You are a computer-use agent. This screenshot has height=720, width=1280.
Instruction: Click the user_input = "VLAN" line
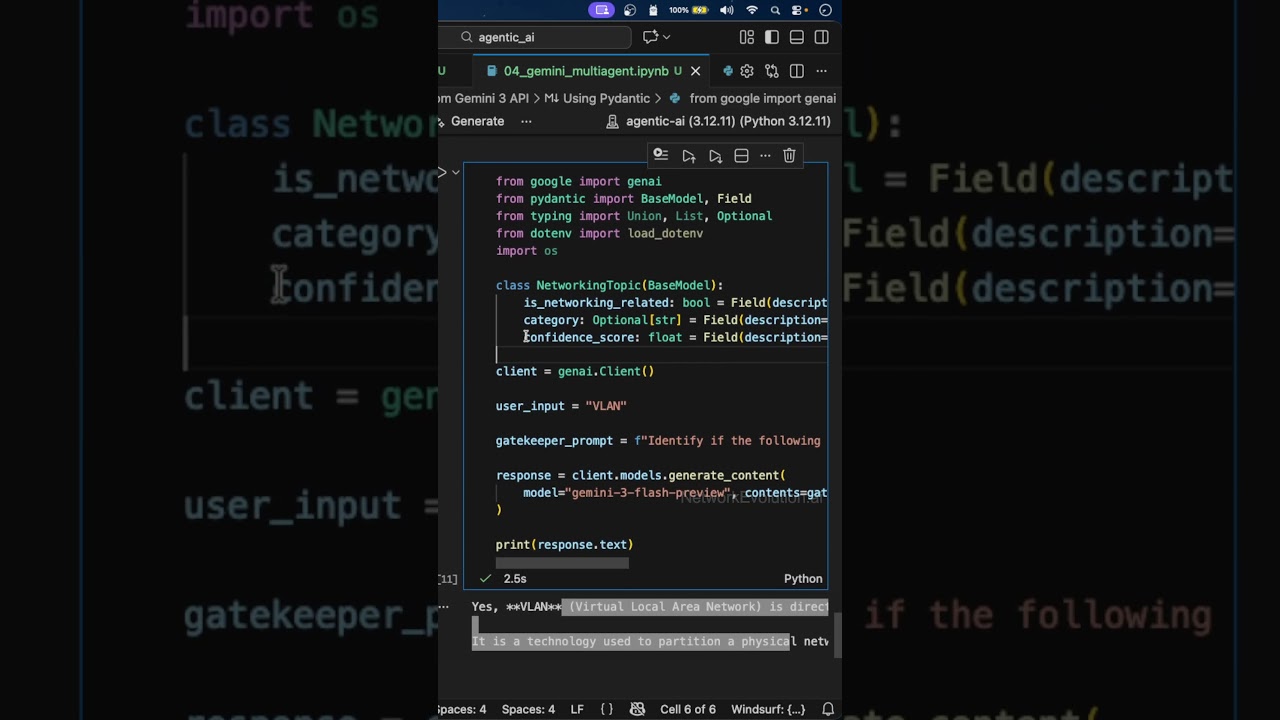coord(561,406)
